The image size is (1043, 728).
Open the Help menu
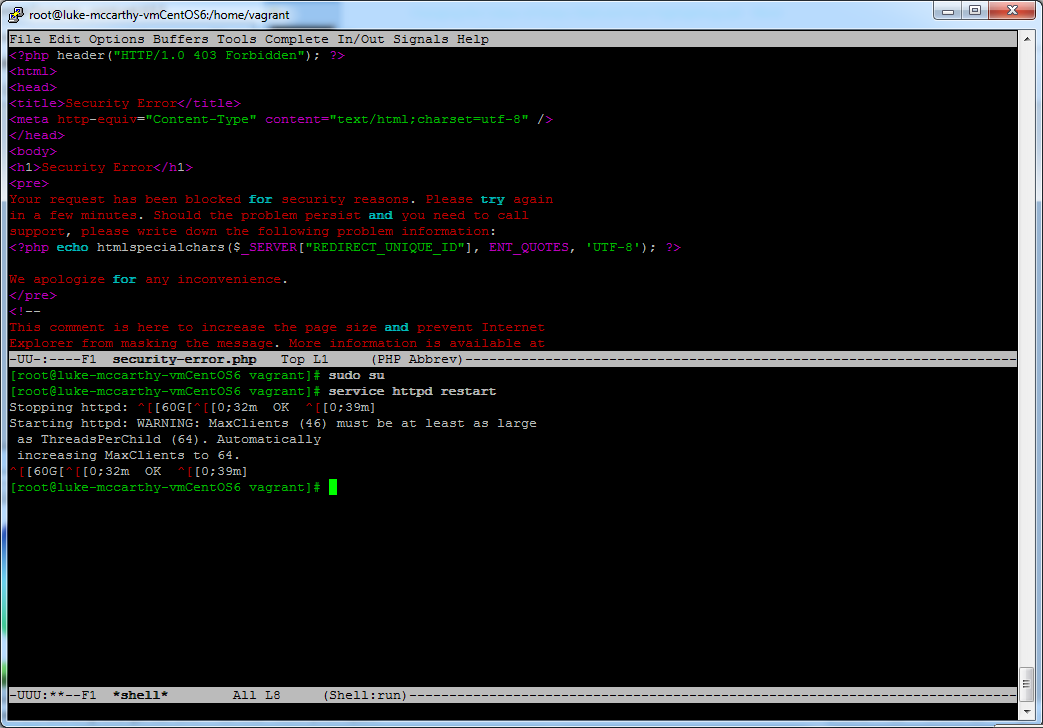(x=473, y=39)
